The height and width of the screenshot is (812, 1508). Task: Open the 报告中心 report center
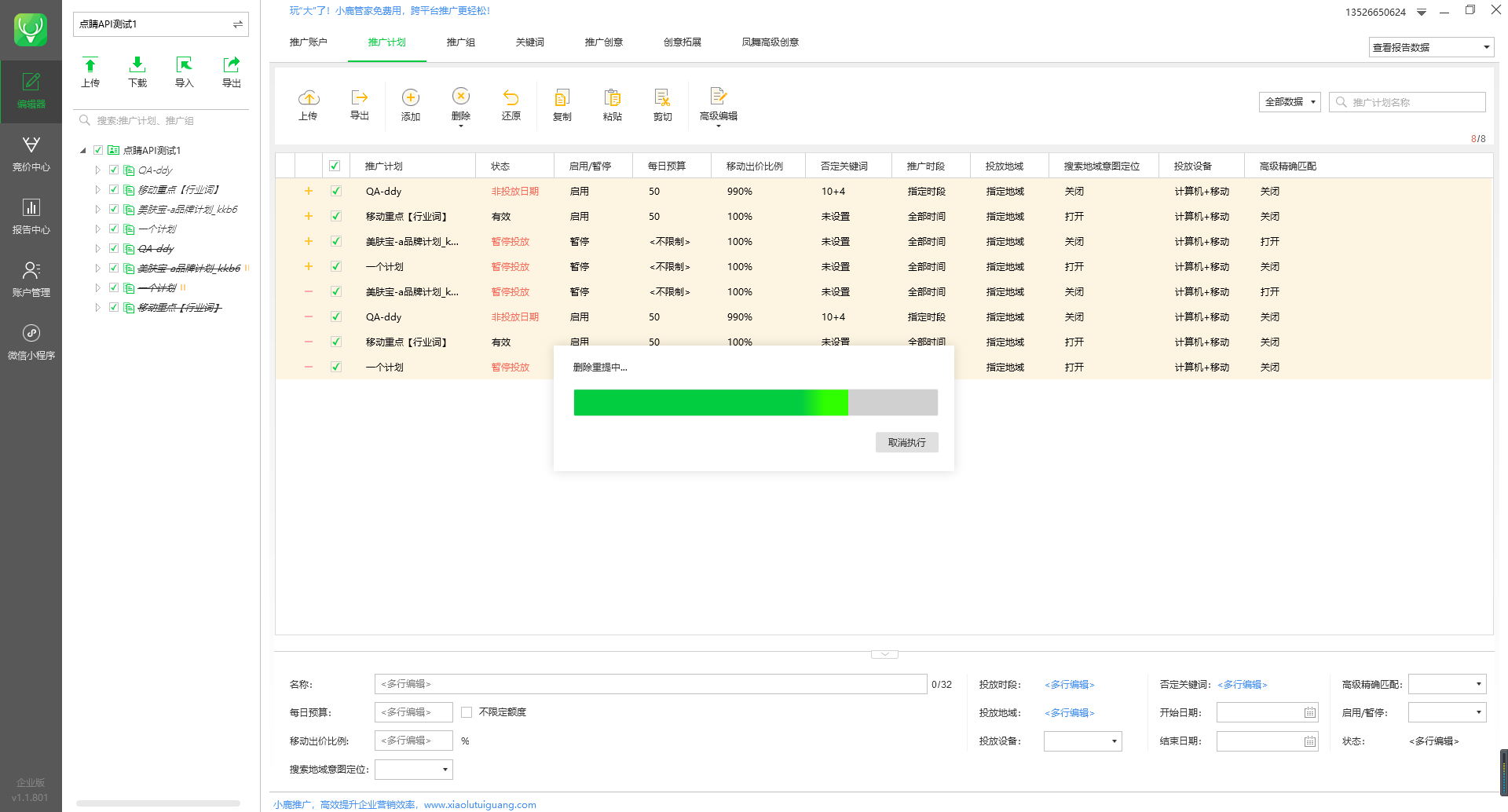(x=31, y=217)
